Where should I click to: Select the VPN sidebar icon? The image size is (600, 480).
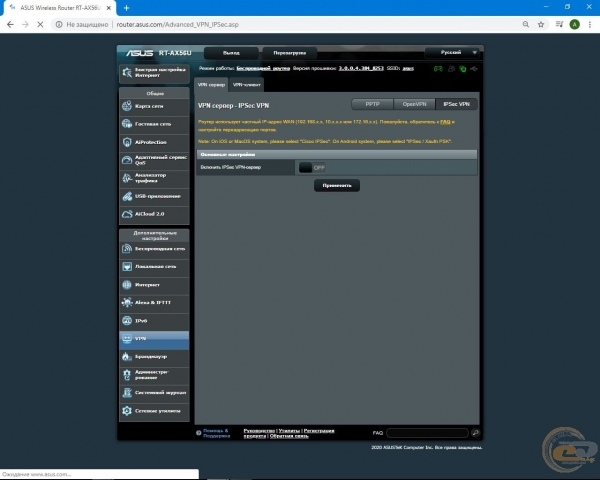[127, 338]
